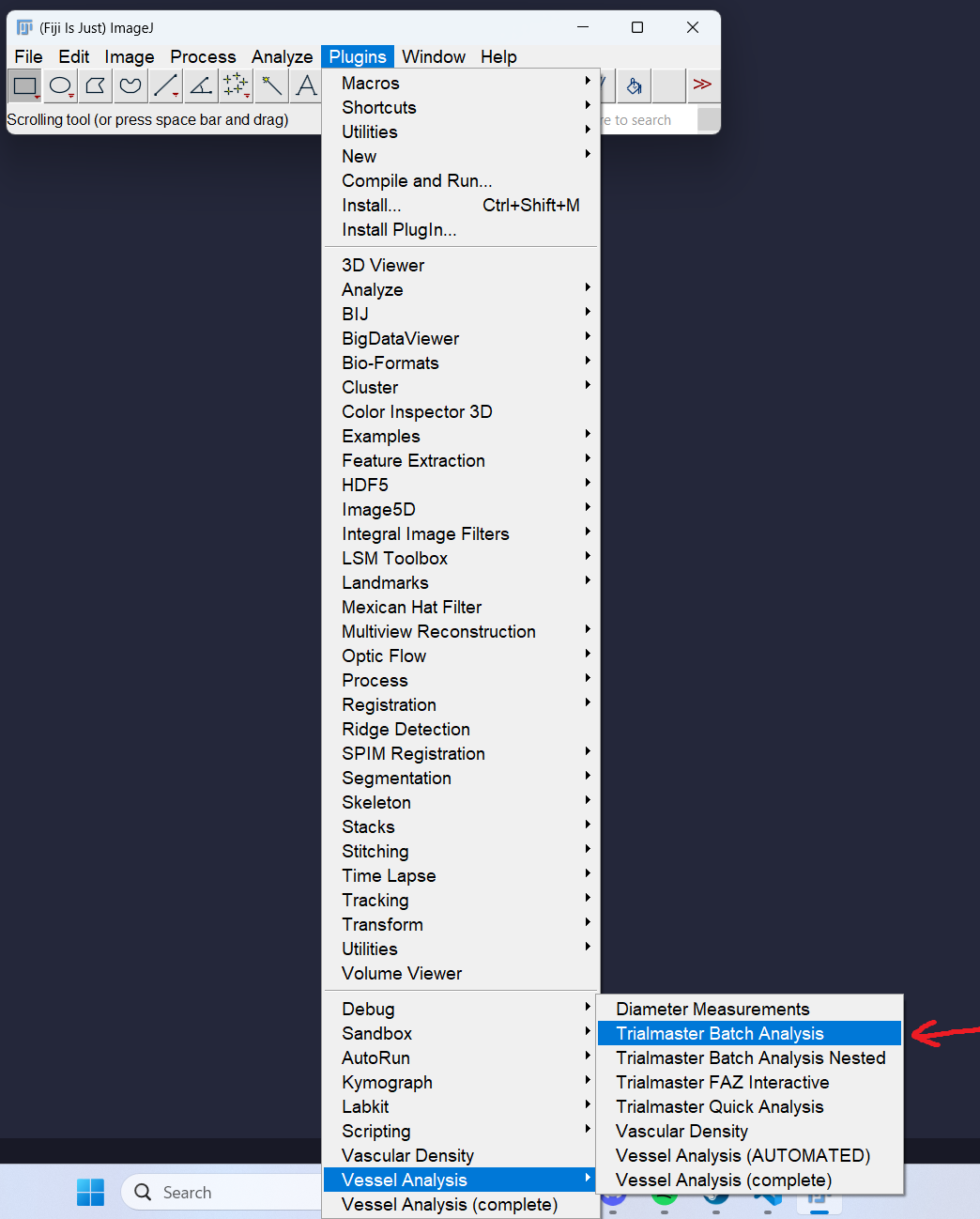Open the Scripting submenu
The height and width of the screenshot is (1219, 980).
coord(461,1131)
